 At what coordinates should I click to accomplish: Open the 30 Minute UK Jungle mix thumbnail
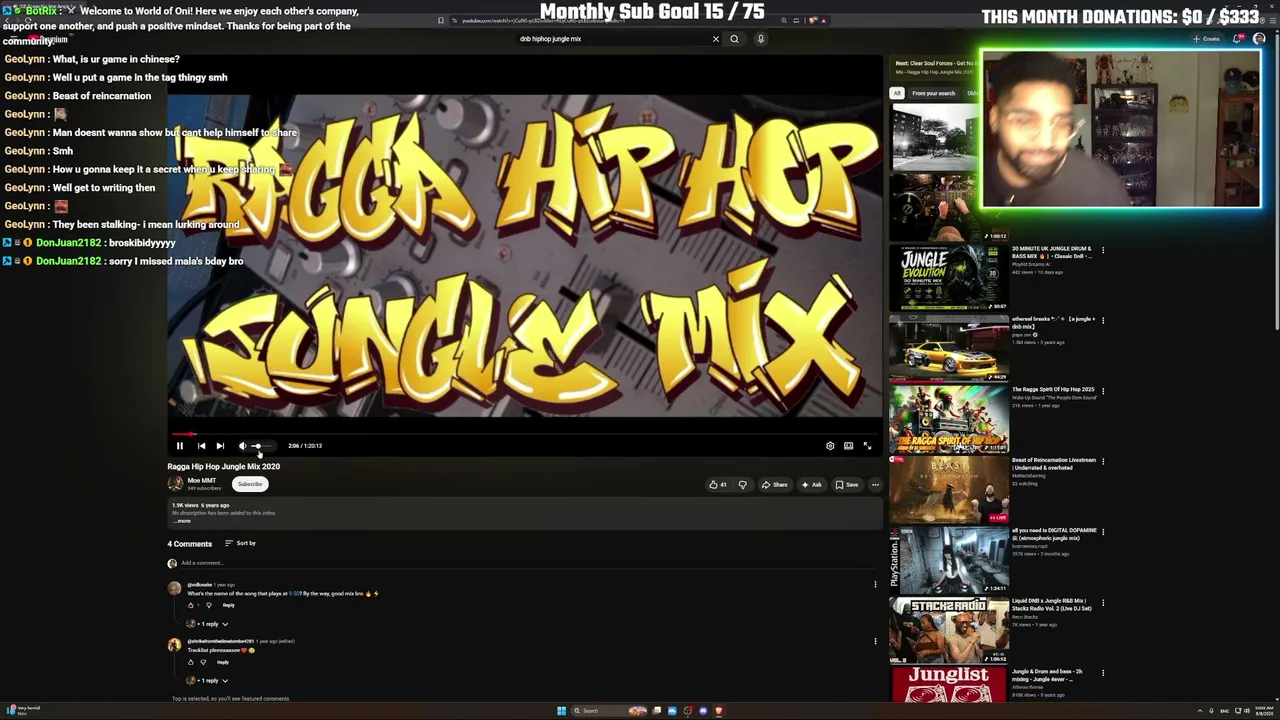[949, 277]
